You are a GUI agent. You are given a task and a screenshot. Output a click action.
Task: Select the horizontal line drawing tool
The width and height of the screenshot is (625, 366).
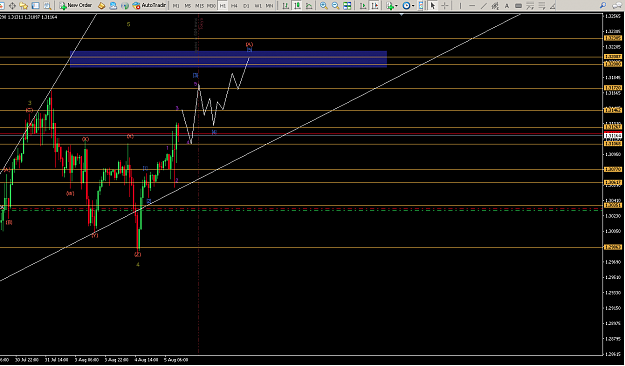click(472, 6)
